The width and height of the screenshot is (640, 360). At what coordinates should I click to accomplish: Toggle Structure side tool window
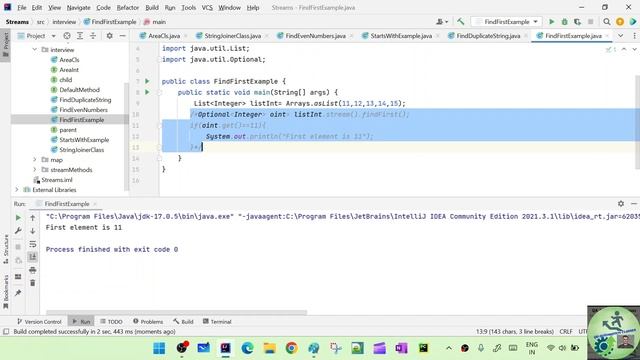tap(6, 249)
